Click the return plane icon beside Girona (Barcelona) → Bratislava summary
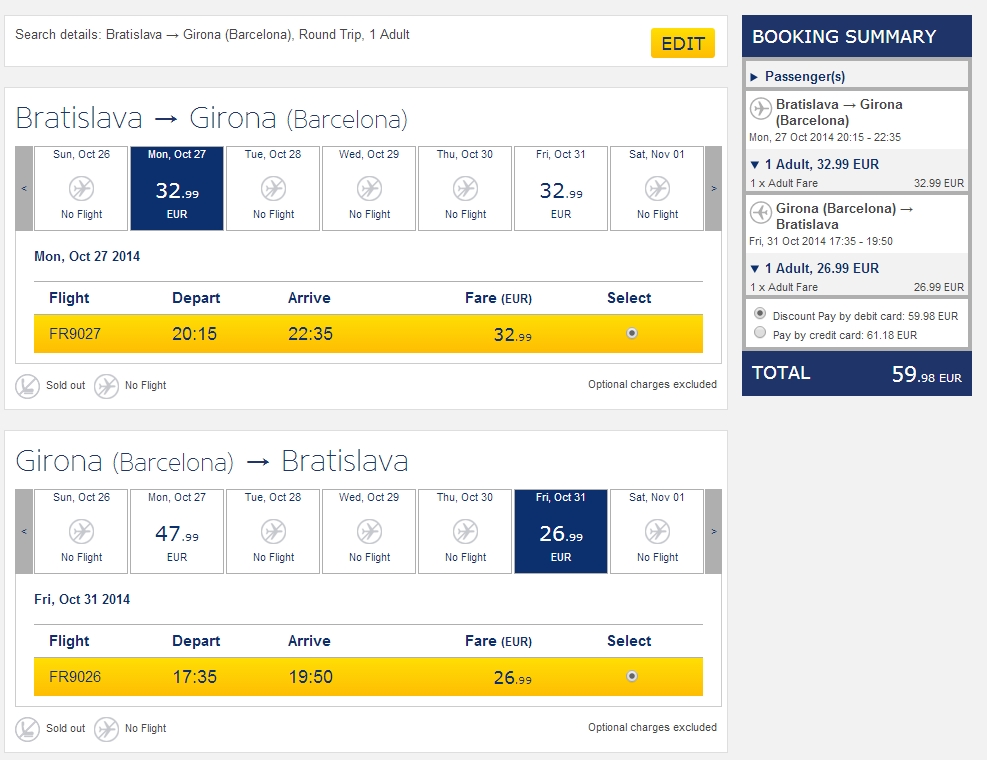987x760 pixels. tap(761, 212)
